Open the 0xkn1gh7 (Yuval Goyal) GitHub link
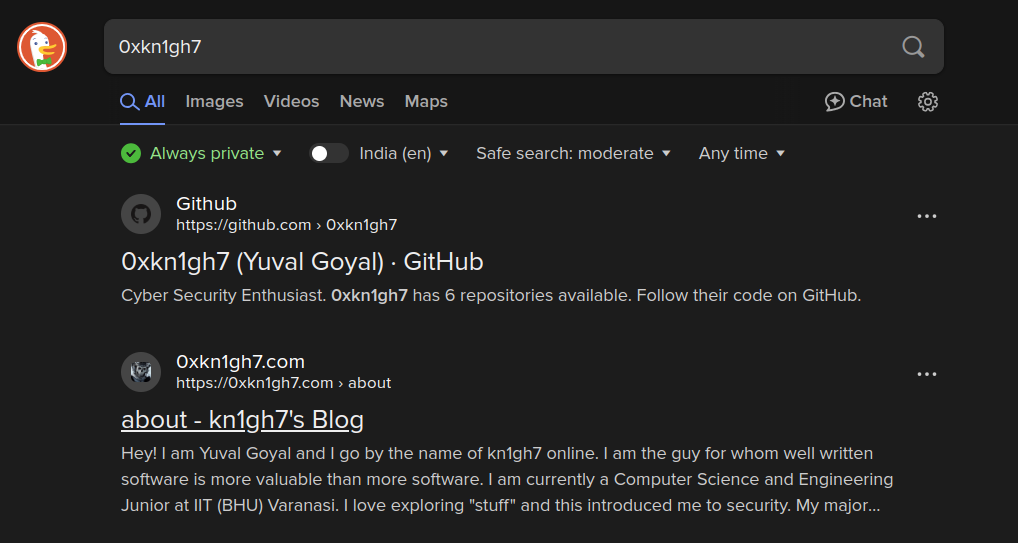 pos(302,262)
